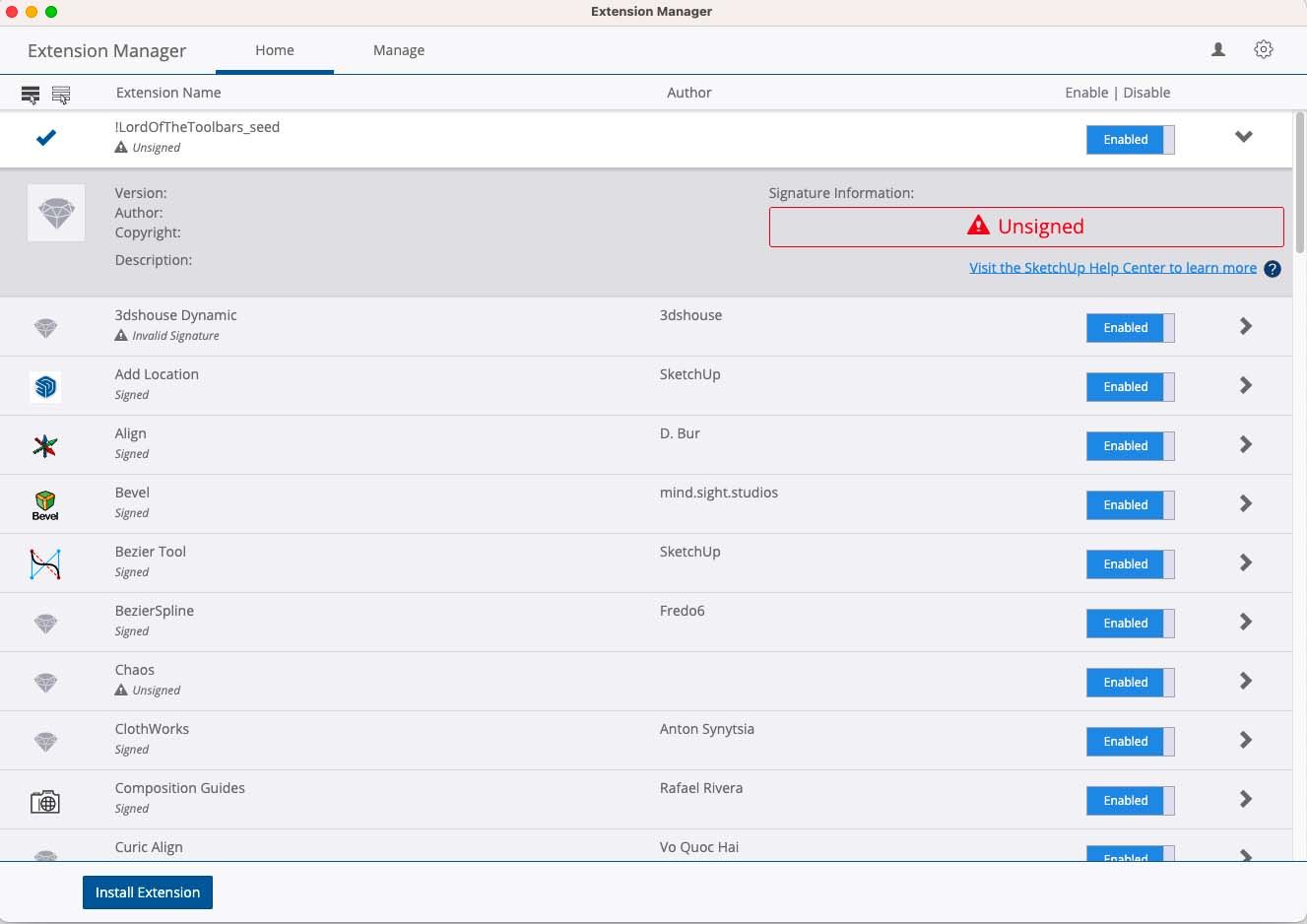Toggle the Align Enabled switch
This screenshot has width=1307, height=924.
(x=1131, y=446)
